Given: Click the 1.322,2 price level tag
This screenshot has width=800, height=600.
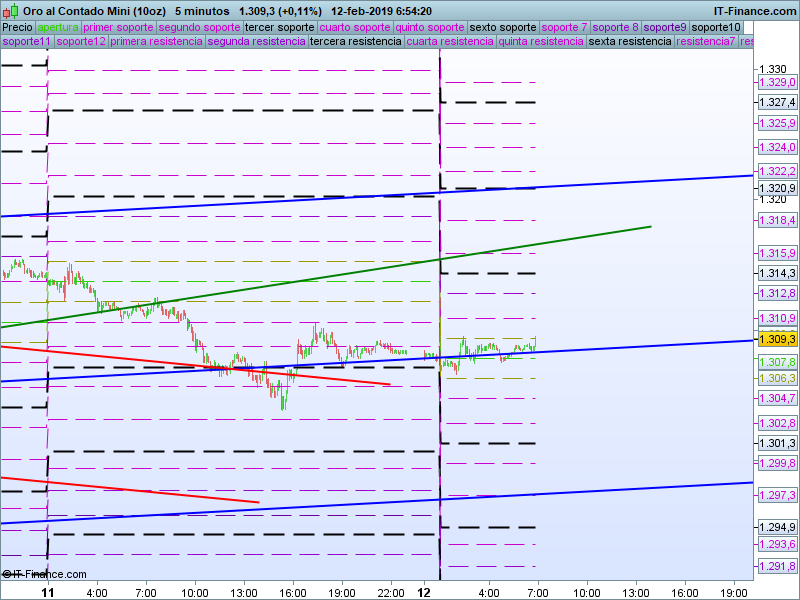Looking at the screenshot, I should coord(777,171).
